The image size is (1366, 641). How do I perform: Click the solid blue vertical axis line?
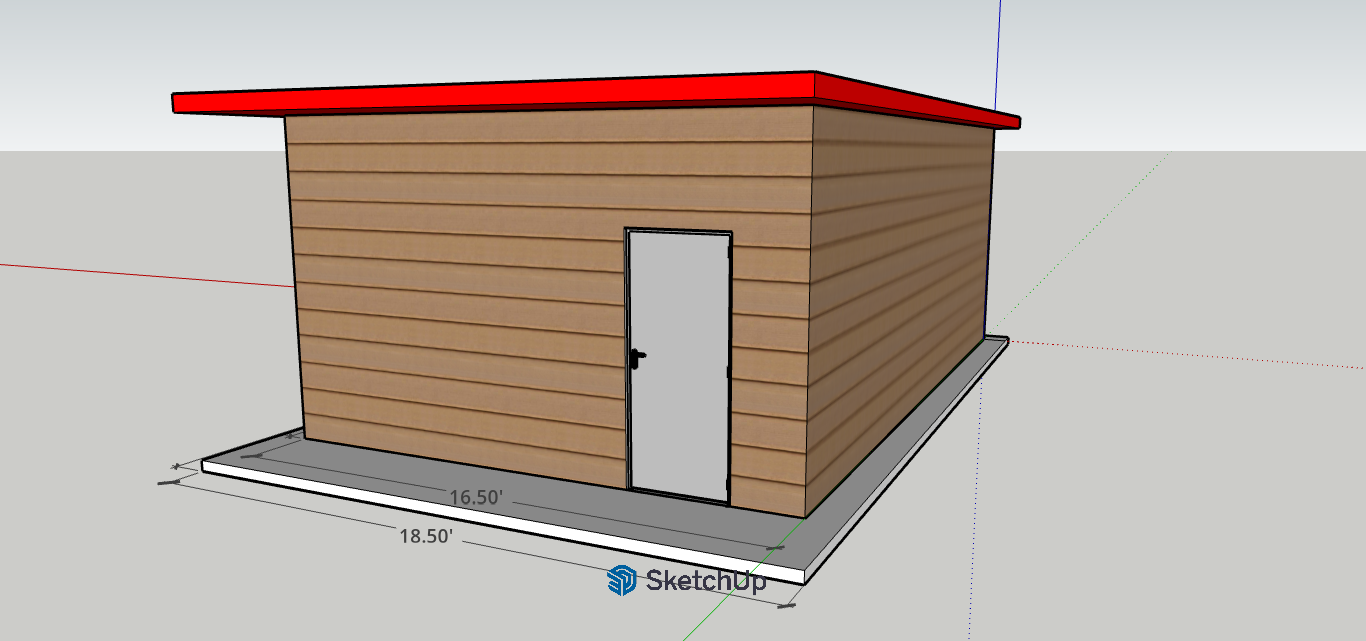(998, 50)
